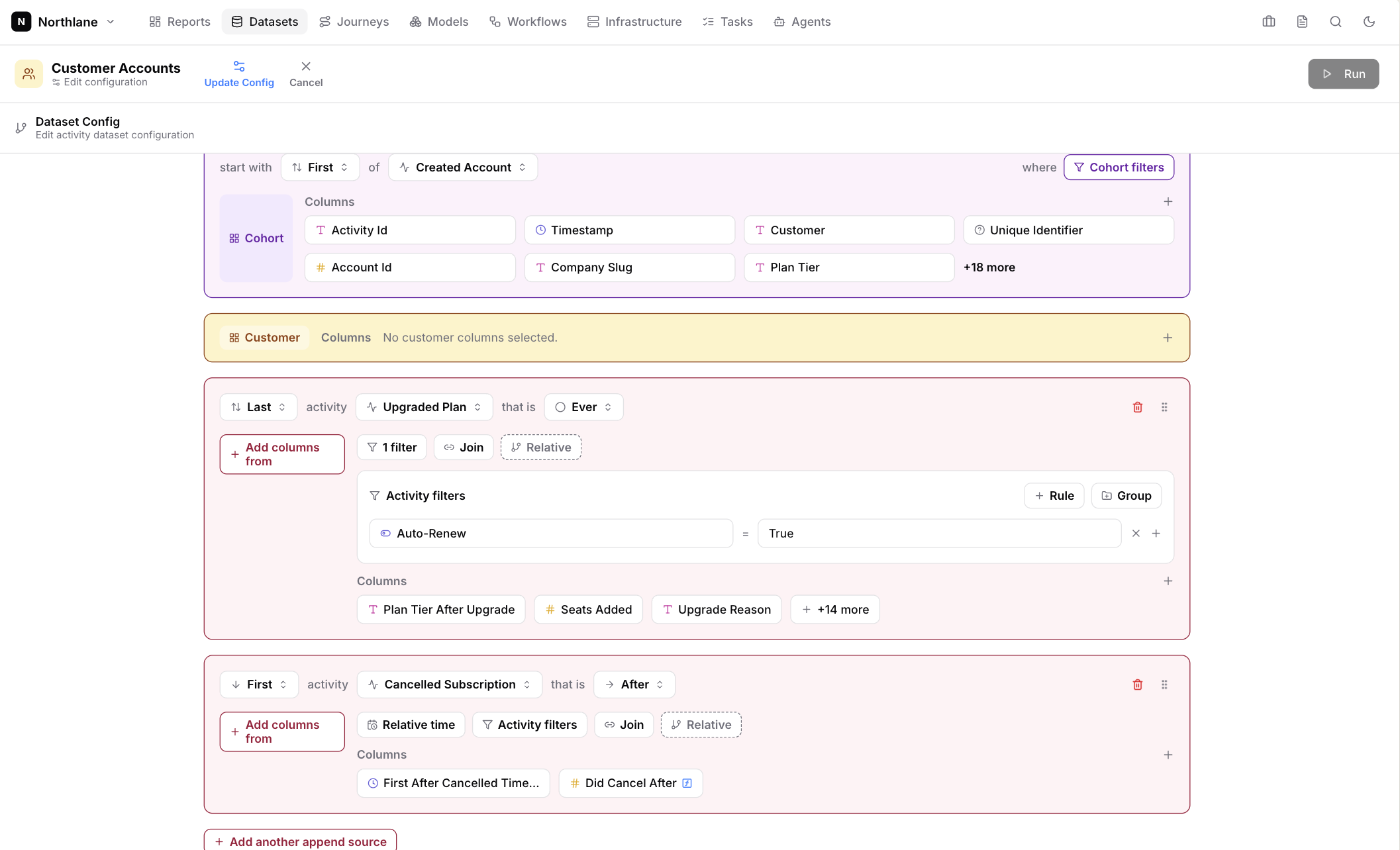Click Update Config
The image size is (1400, 850).
(239, 73)
